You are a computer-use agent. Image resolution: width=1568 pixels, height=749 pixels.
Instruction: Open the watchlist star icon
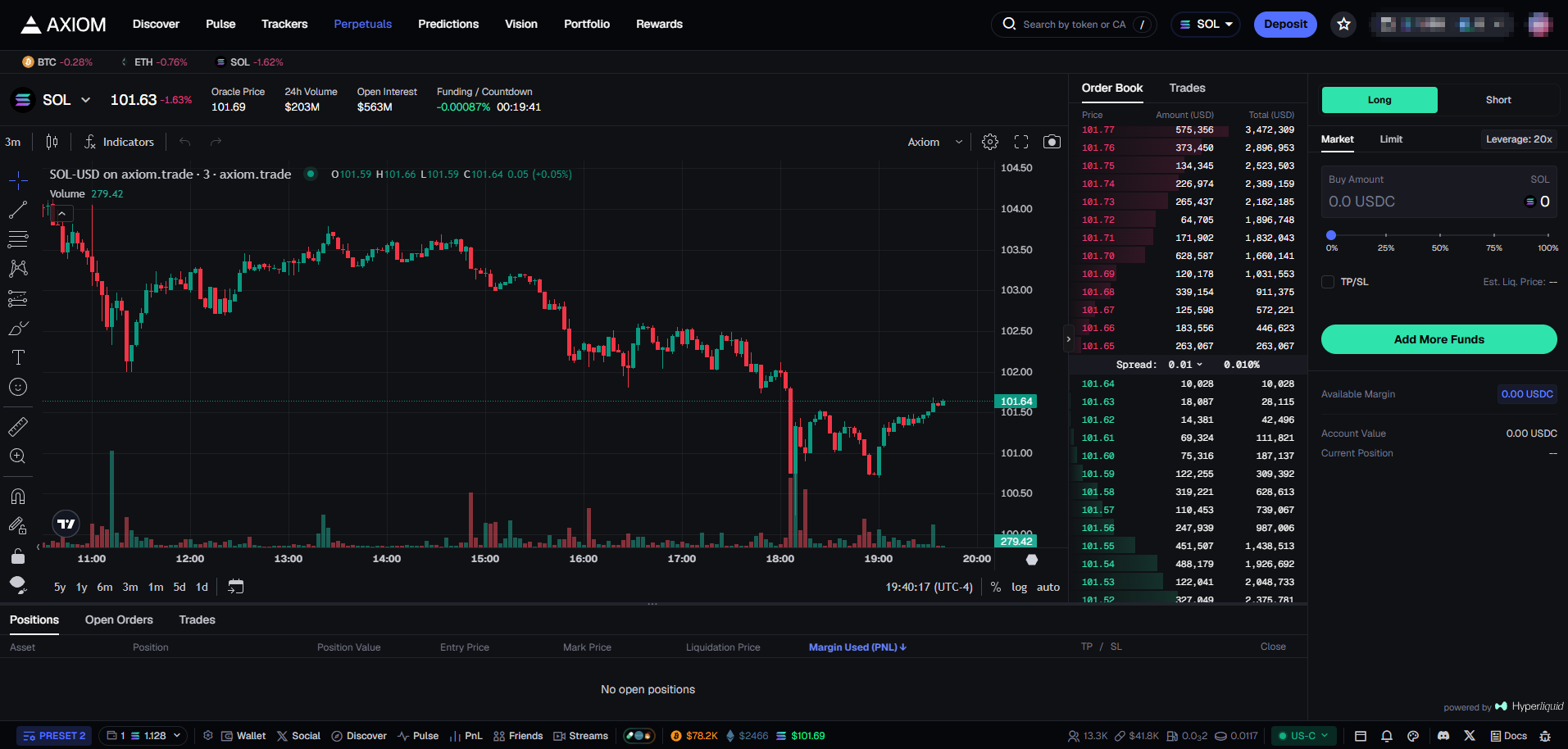point(1344,25)
